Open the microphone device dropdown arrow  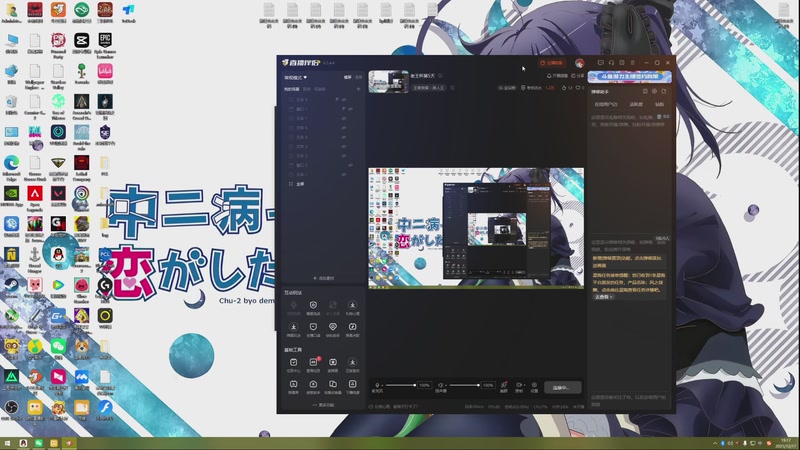click(382, 385)
